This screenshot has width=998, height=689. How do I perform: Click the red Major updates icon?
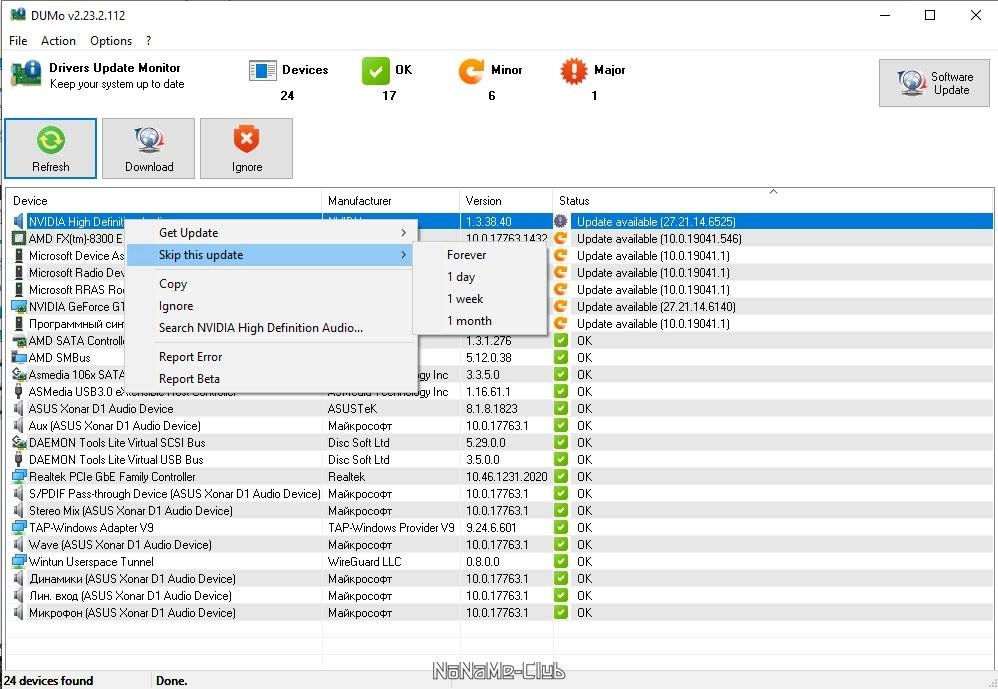pyautogui.click(x=574, y=70)
